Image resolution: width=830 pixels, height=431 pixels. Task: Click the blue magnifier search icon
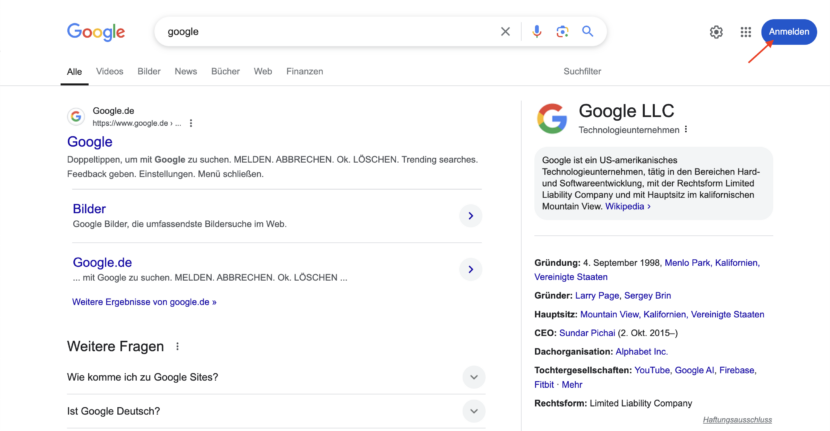(x=588, y=32)
